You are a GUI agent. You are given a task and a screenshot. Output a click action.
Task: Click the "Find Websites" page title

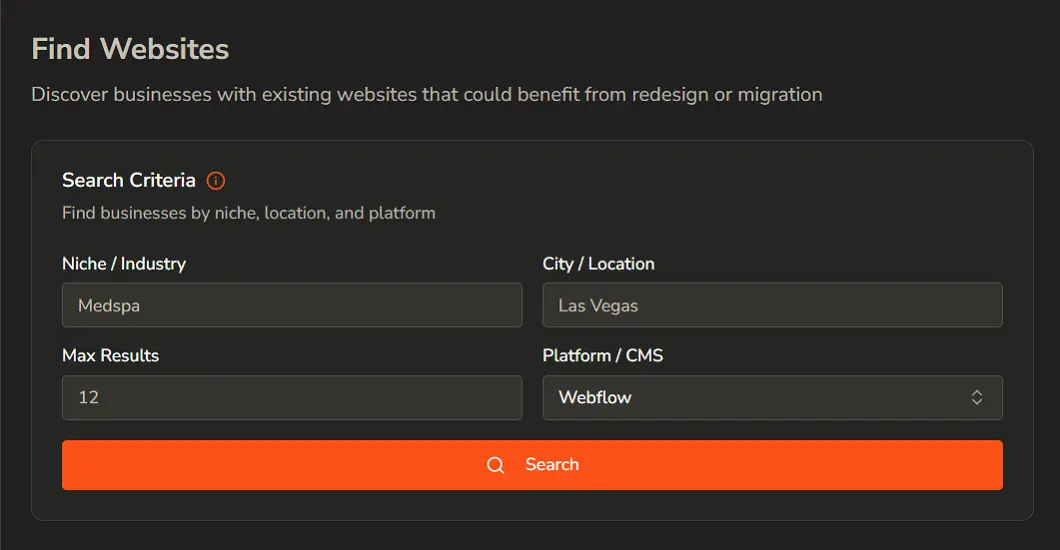[x=130, y=49]
